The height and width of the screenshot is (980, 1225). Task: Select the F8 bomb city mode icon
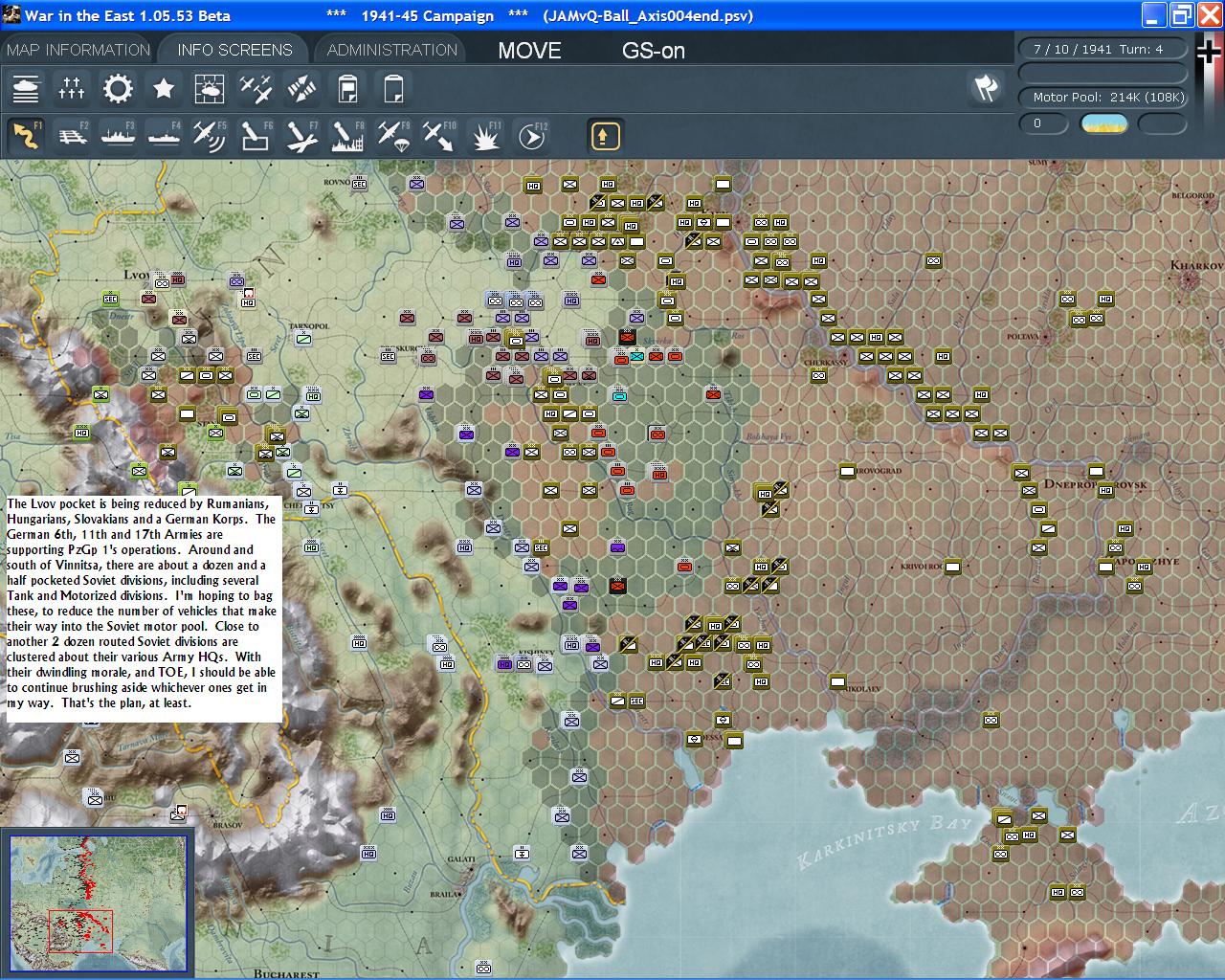click(x=347, y=136)
